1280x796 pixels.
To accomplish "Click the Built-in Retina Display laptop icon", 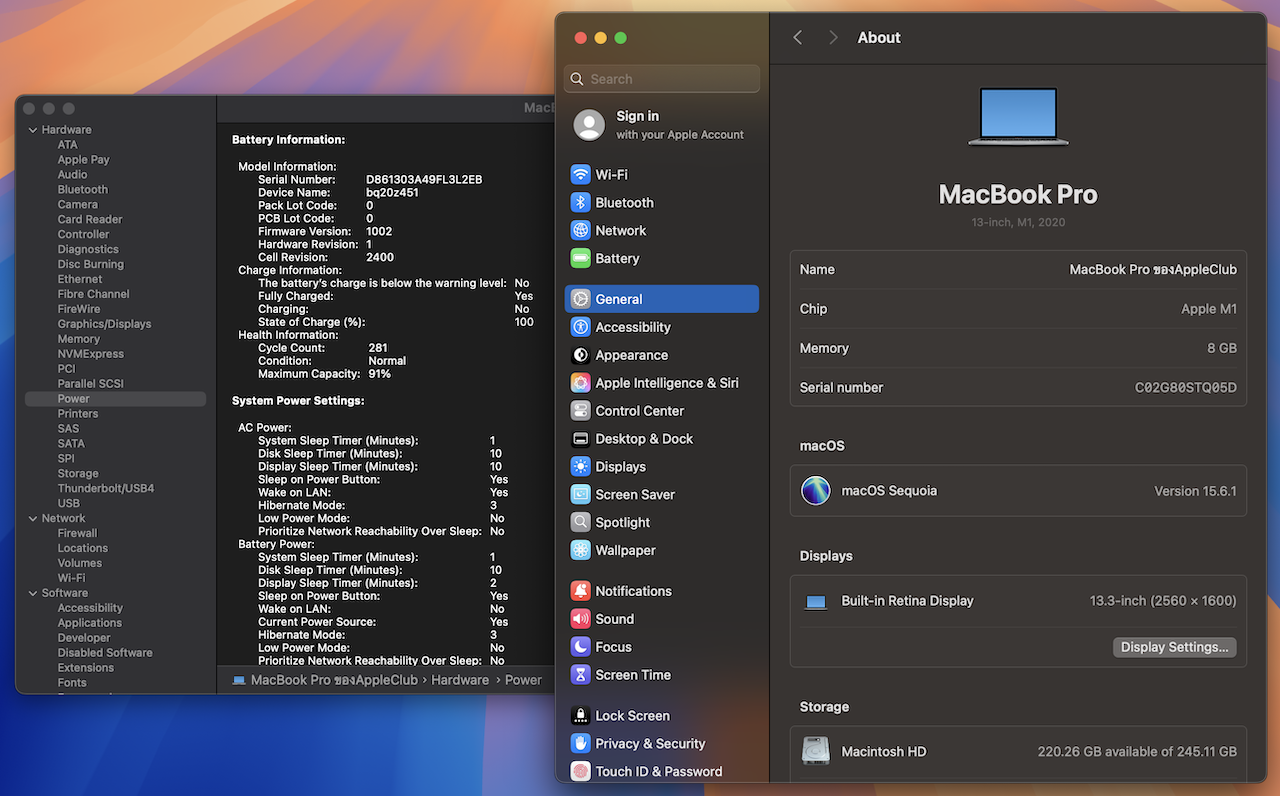I will click(x=816, y=602).
